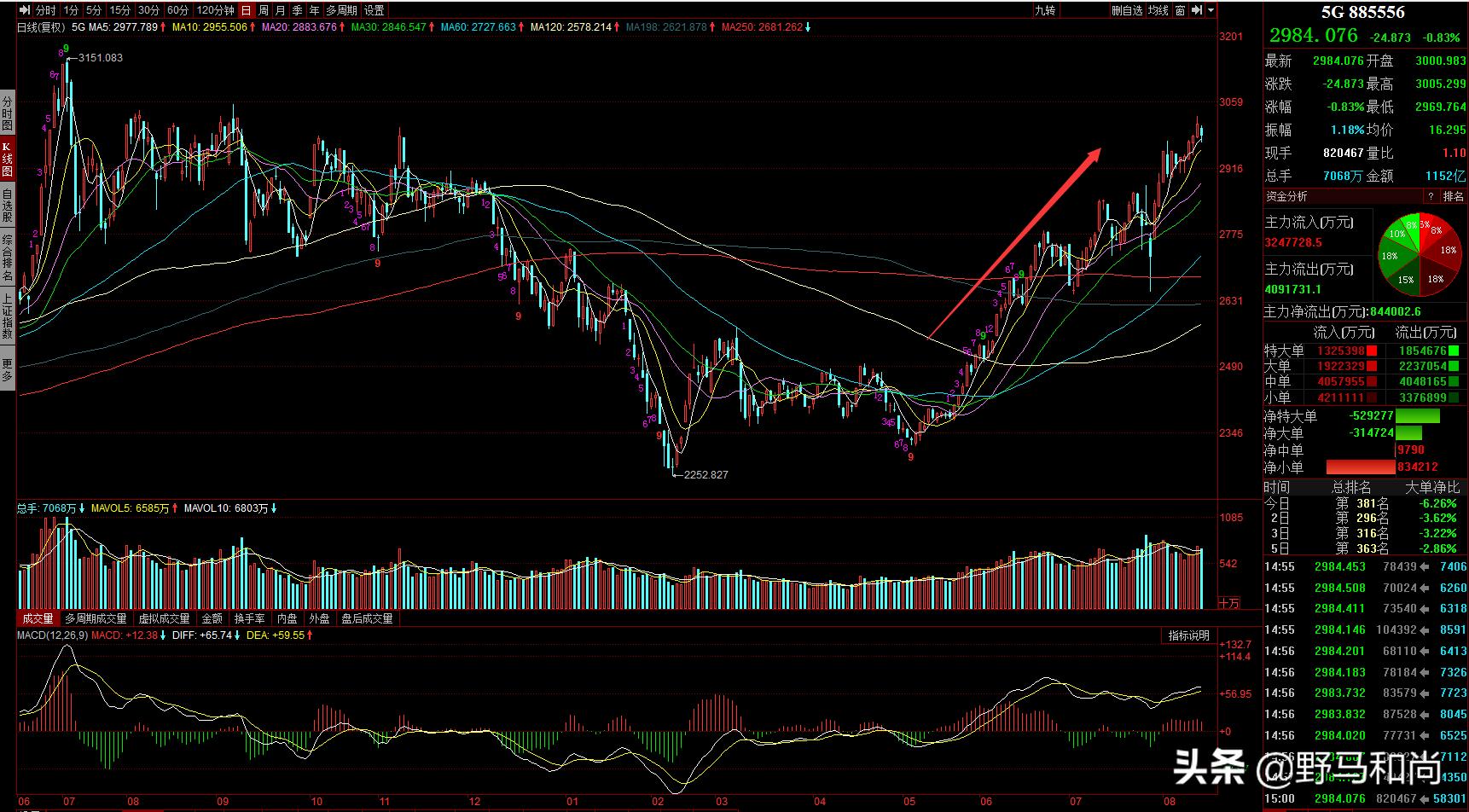1469x812 pixels.
Task: Click the 3151.083 high price marker
Action: coord(100,58)
